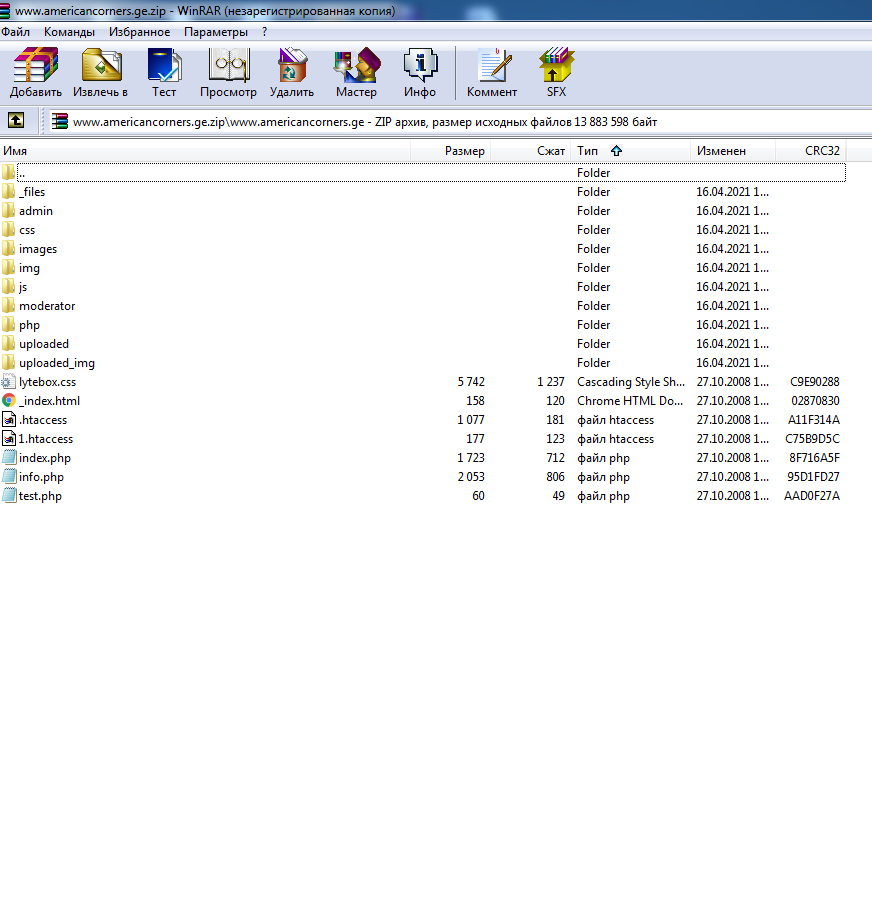This screenshot has height=906, width=872.
Task: Go up one folder level button
Action: [x=16, y=120]
